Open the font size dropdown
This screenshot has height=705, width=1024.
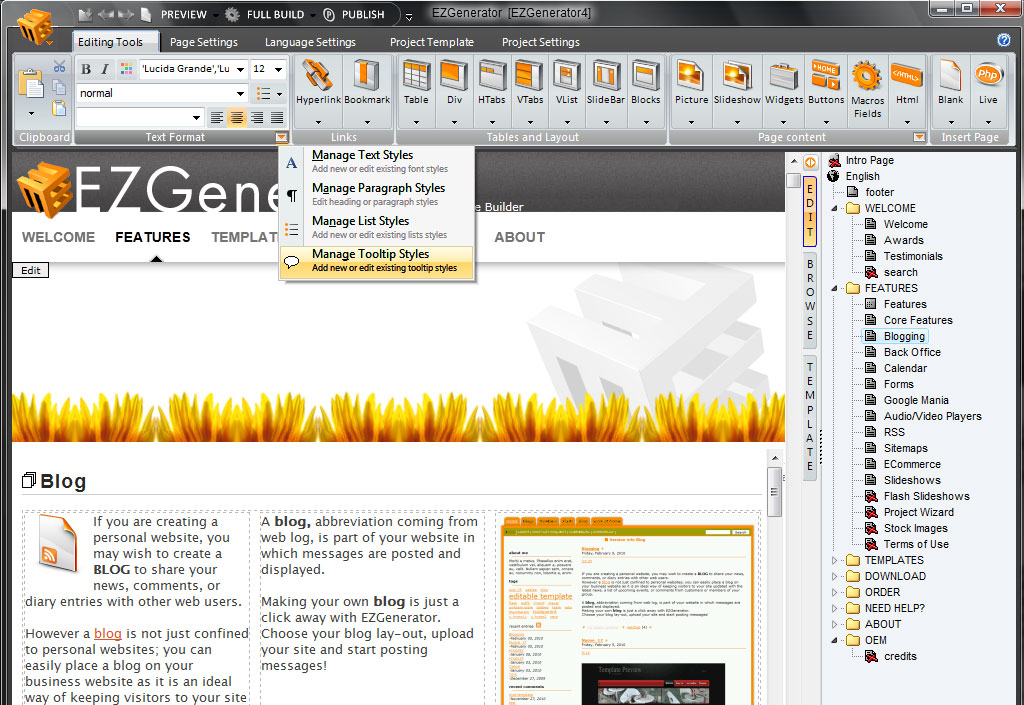coord(278,69)
